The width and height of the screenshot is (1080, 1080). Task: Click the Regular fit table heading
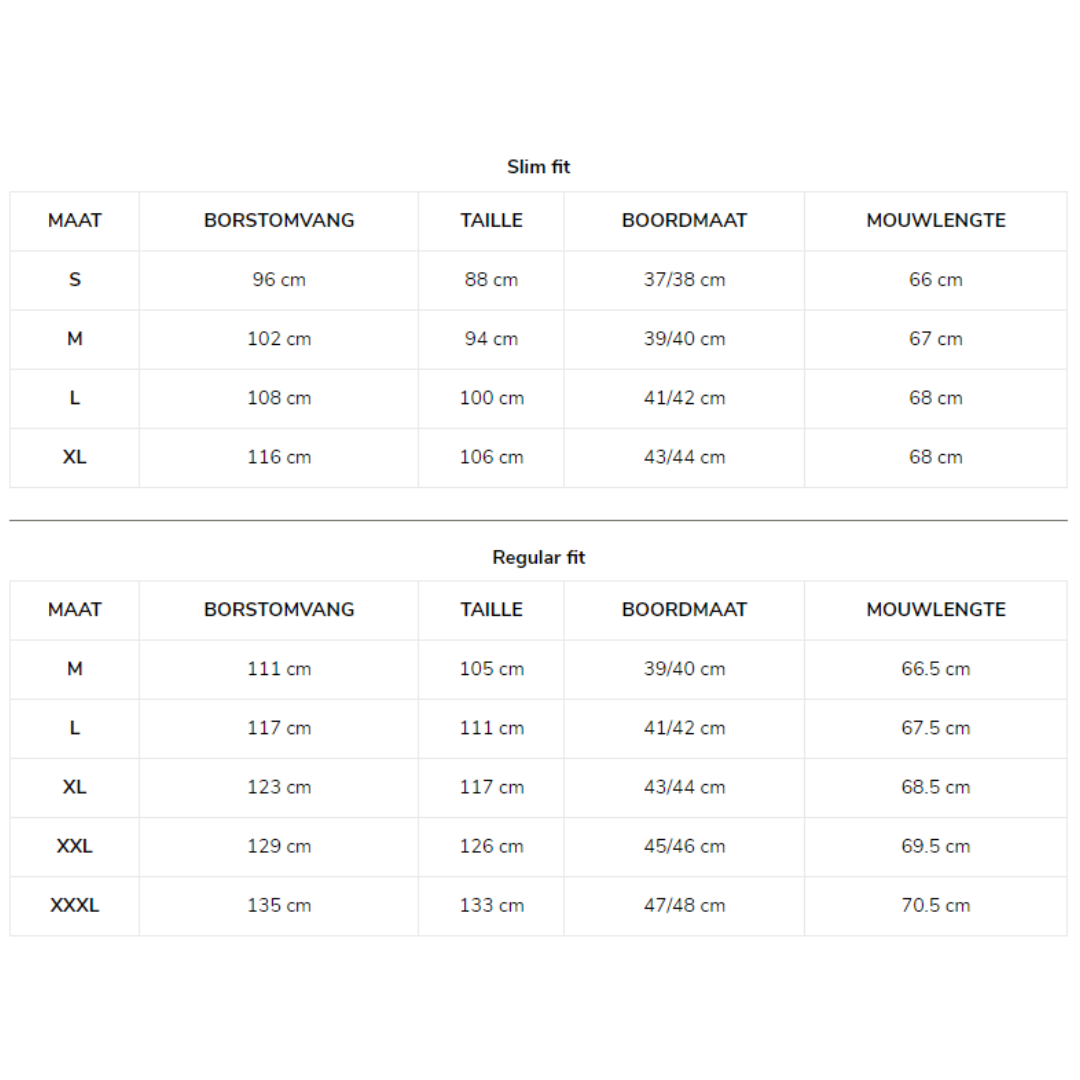click(x=538, y=557)
